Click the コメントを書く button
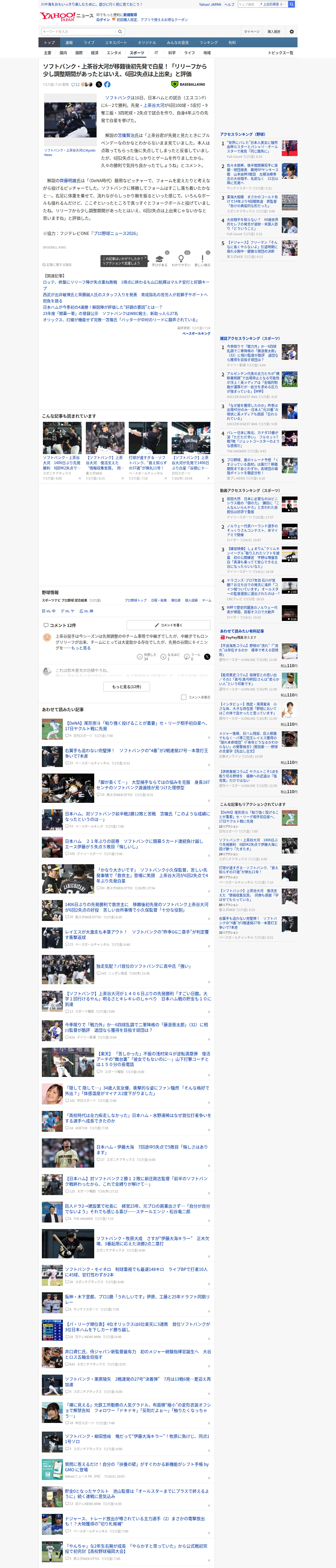The width and height of the screenshot is (336, 1568). [168, 625]
